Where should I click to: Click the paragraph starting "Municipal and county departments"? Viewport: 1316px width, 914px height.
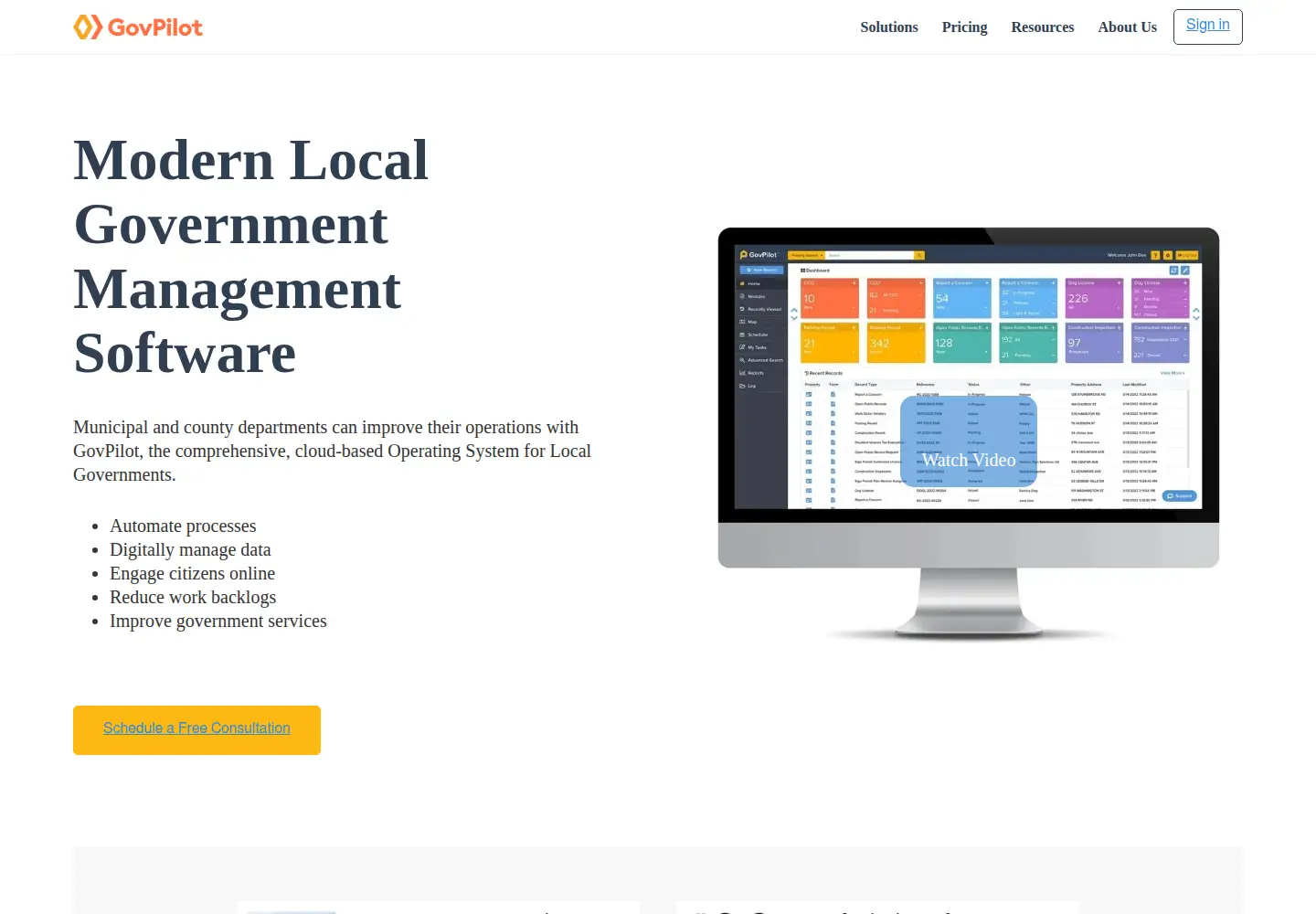tap(333, 451)
